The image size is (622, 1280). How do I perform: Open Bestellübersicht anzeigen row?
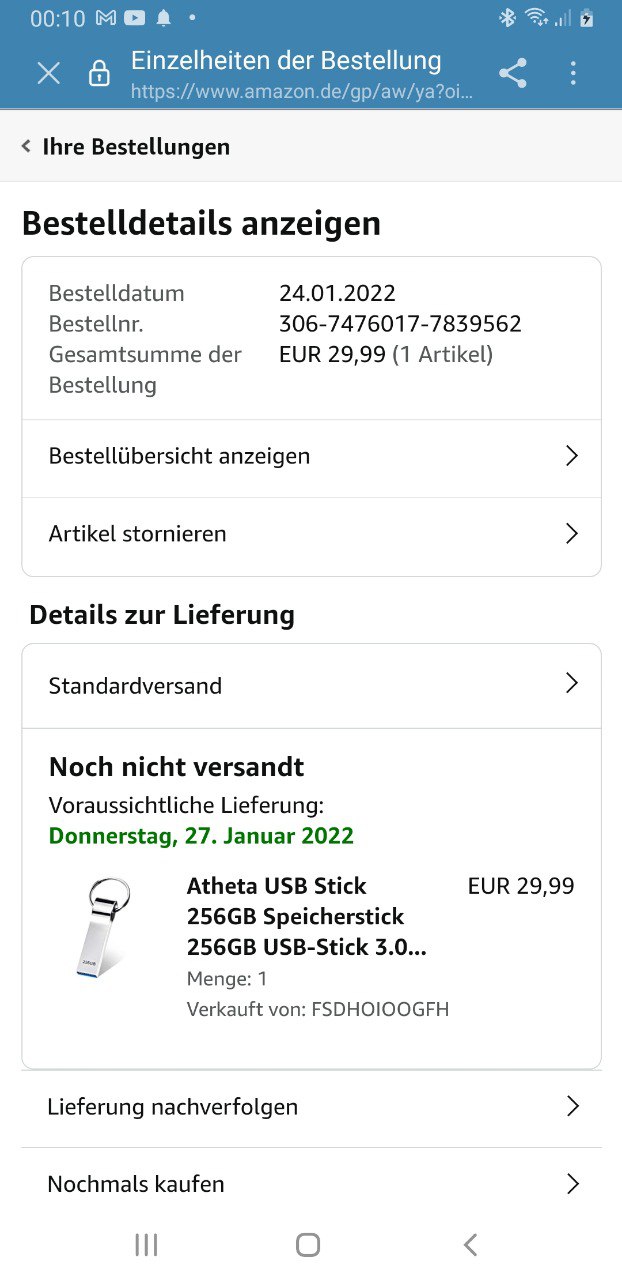coord(180,456)
